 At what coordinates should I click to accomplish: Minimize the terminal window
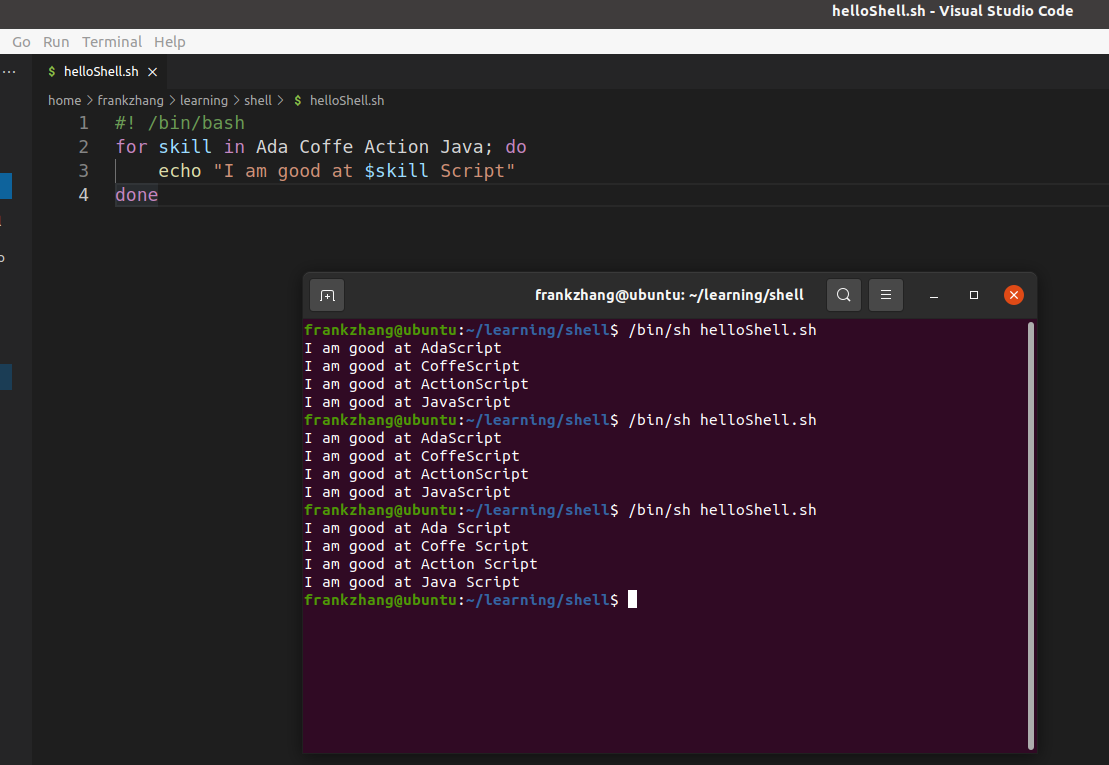pyautogui.click(x=934, y=296)
